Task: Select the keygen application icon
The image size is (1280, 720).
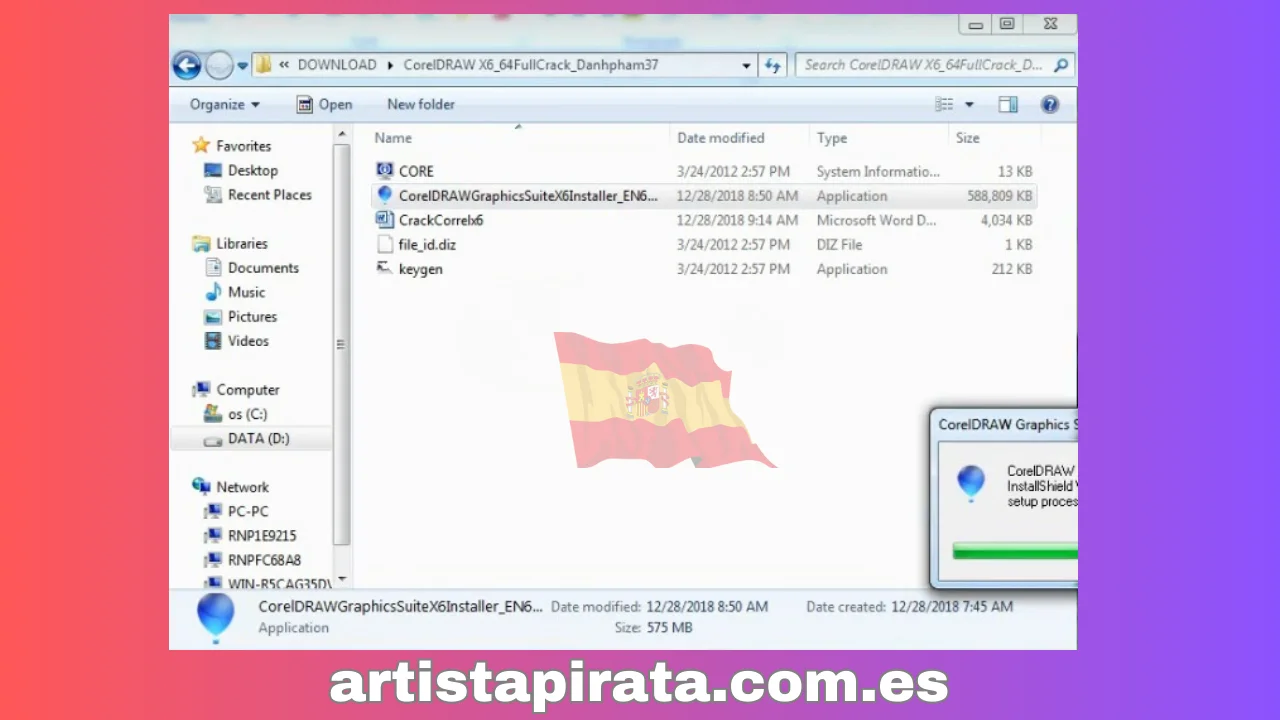Action: click(385, 269)
